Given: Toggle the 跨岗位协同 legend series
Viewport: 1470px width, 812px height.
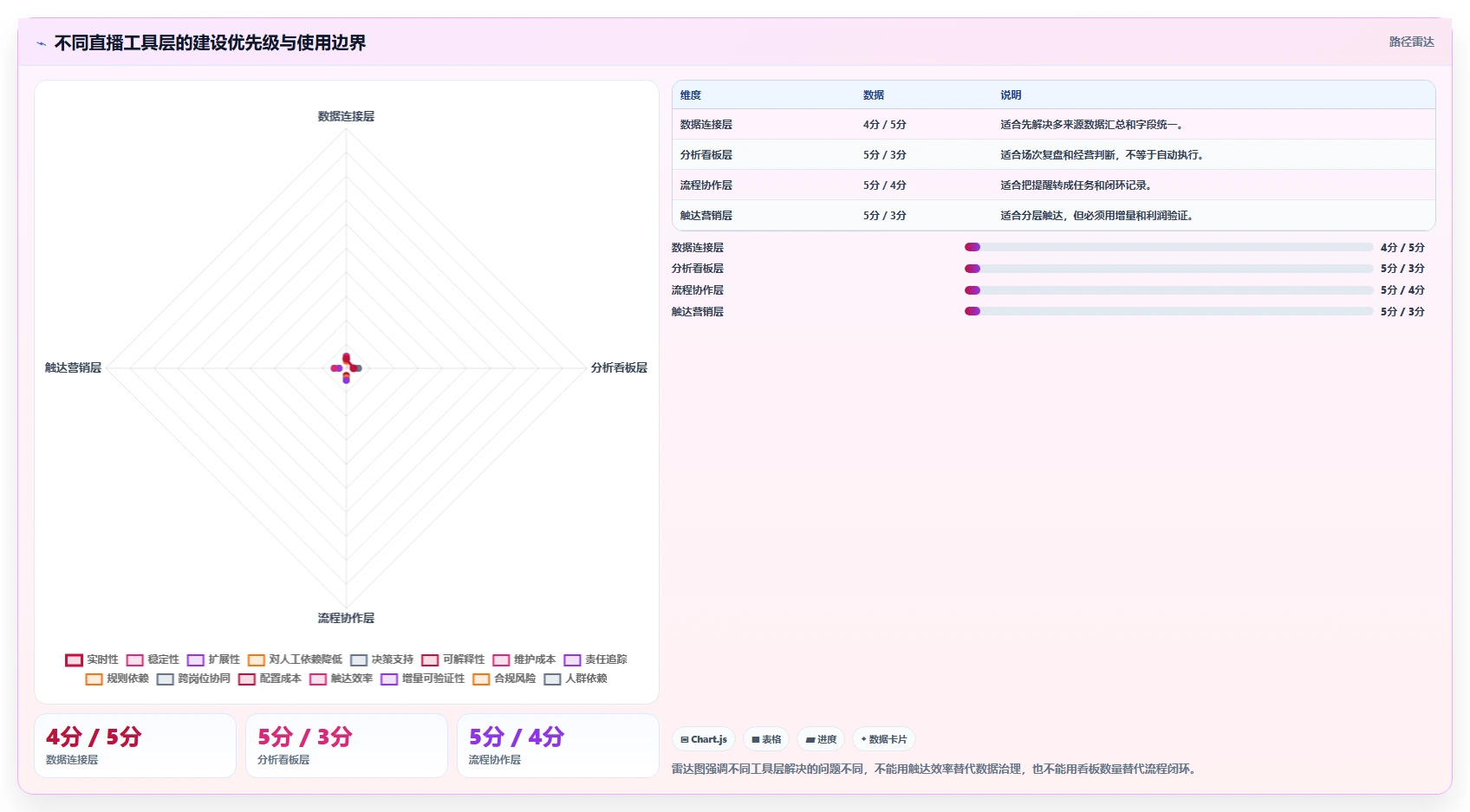Looking at the screenshot, I should (193, 679).
